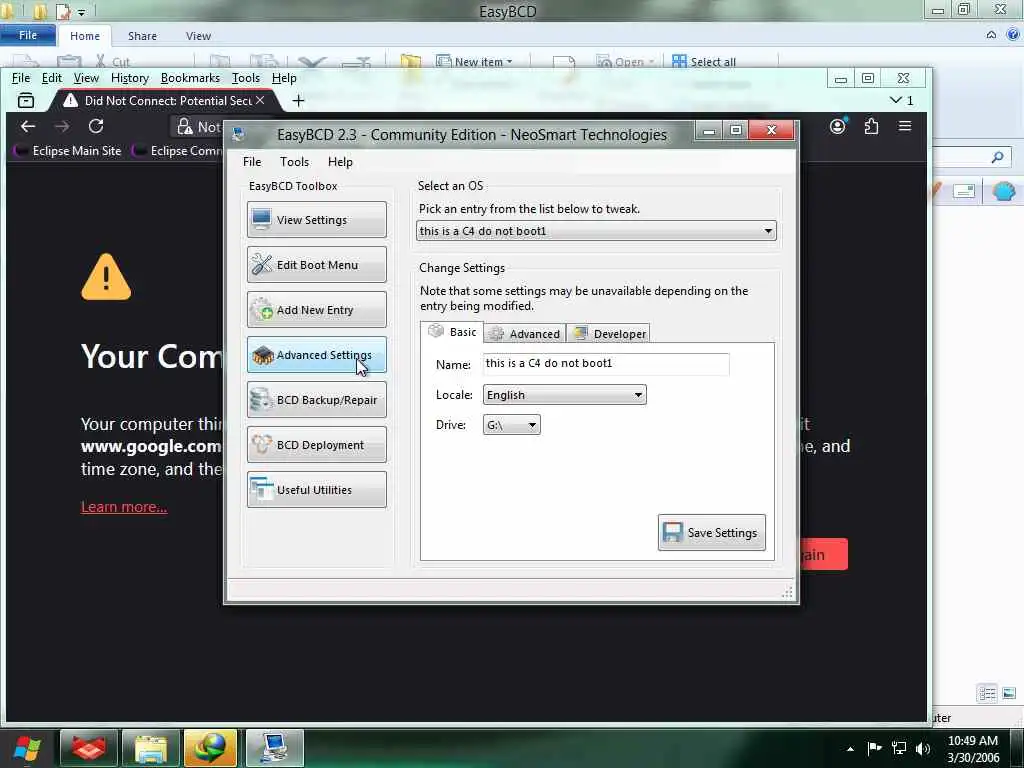Open BCD Backup/Repair section
1024x768 pixels.
(x=317, y=400)
